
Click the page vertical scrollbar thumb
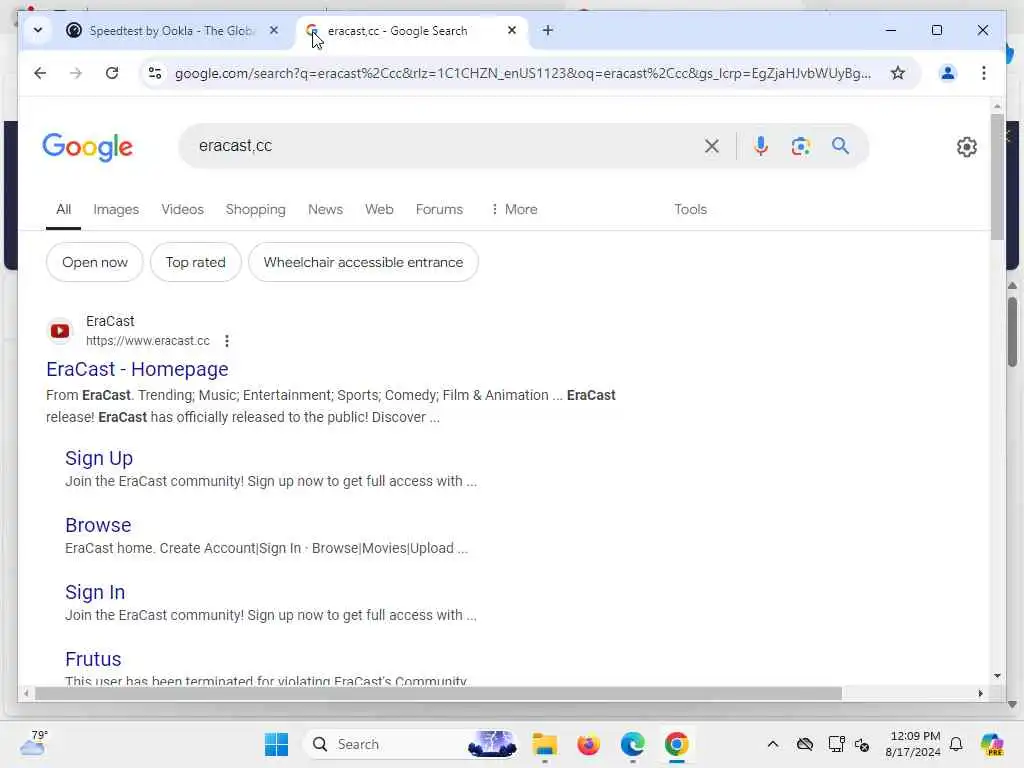(997, 176)
